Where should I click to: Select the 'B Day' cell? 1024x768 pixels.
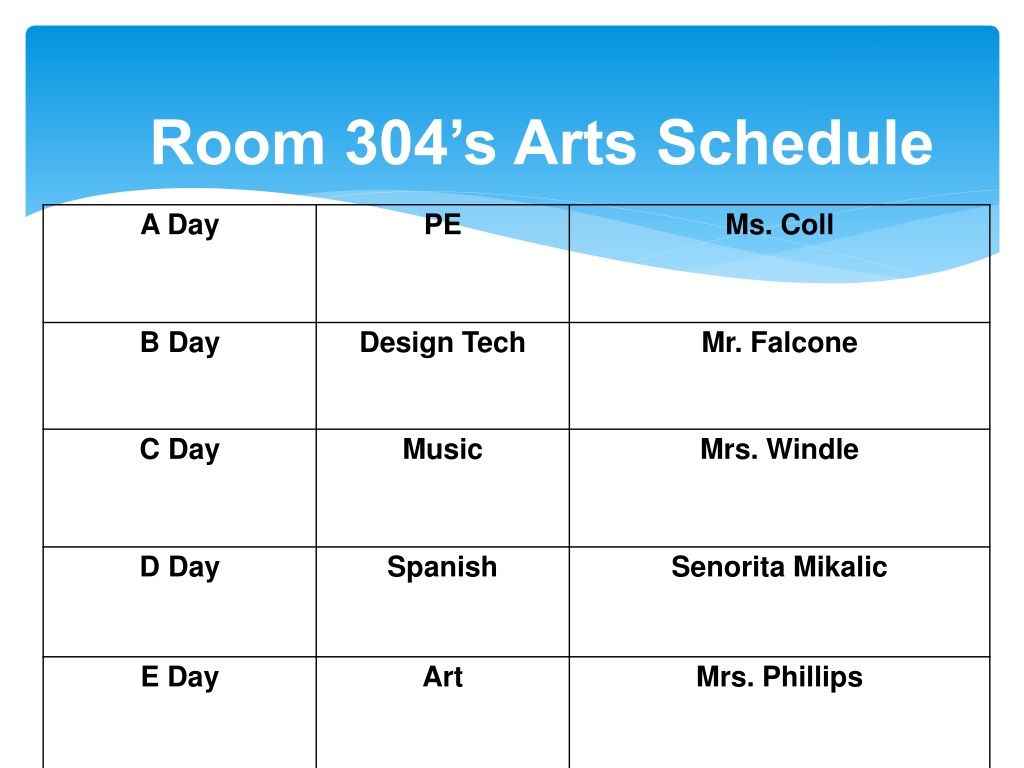pyautogui.click(x=180, y=376)
